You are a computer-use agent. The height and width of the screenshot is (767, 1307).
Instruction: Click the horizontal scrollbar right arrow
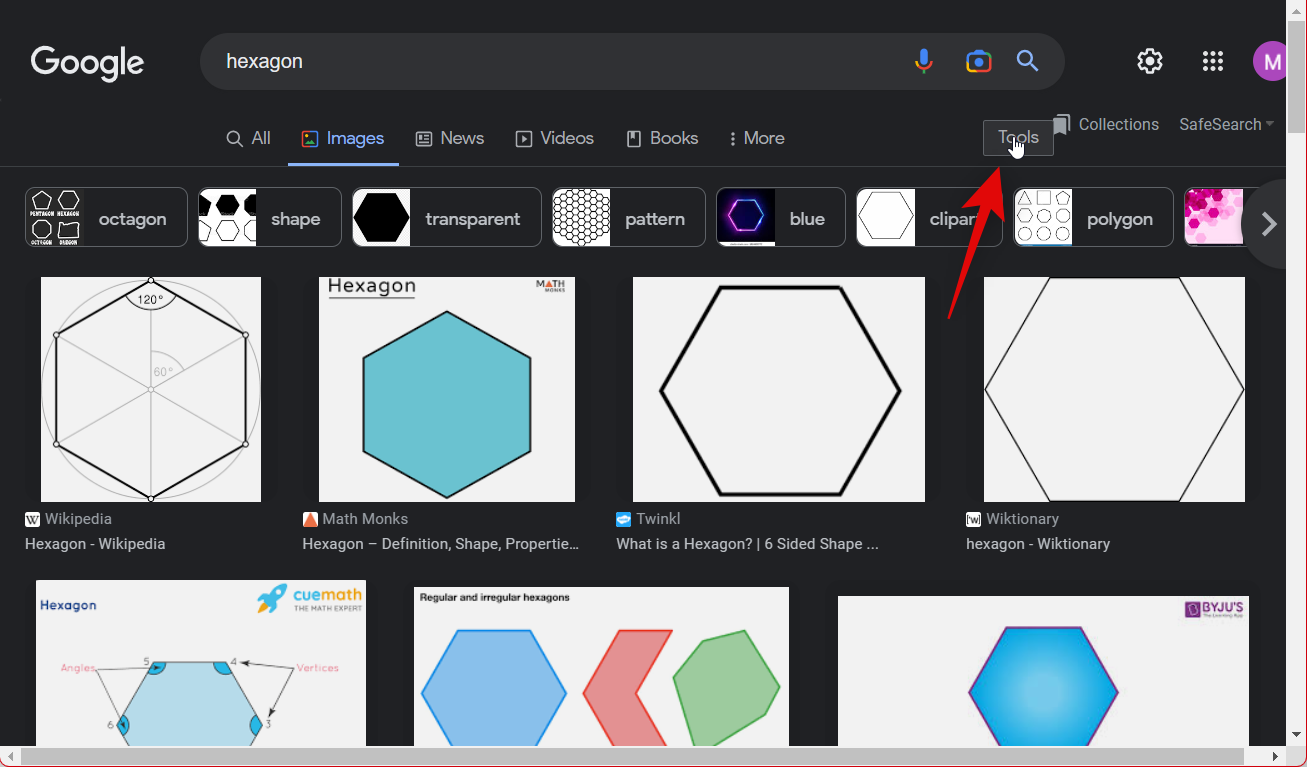coord(1275,757)
